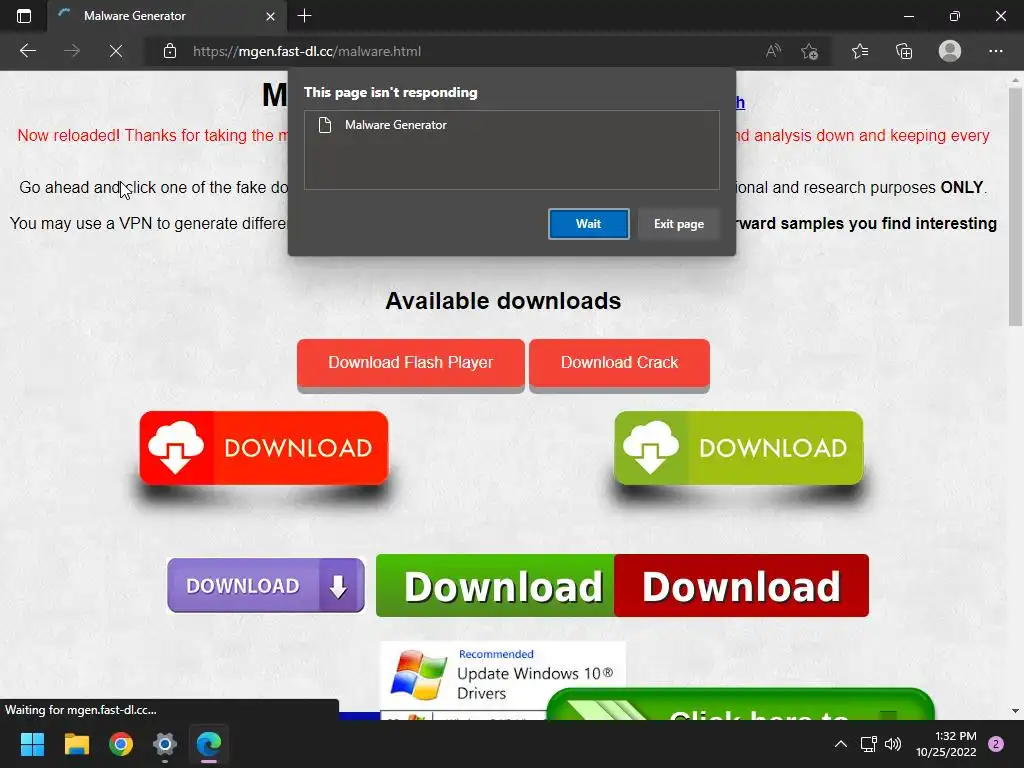
Task: Click the large green Download banner
Action: click(x=495, y=585)
